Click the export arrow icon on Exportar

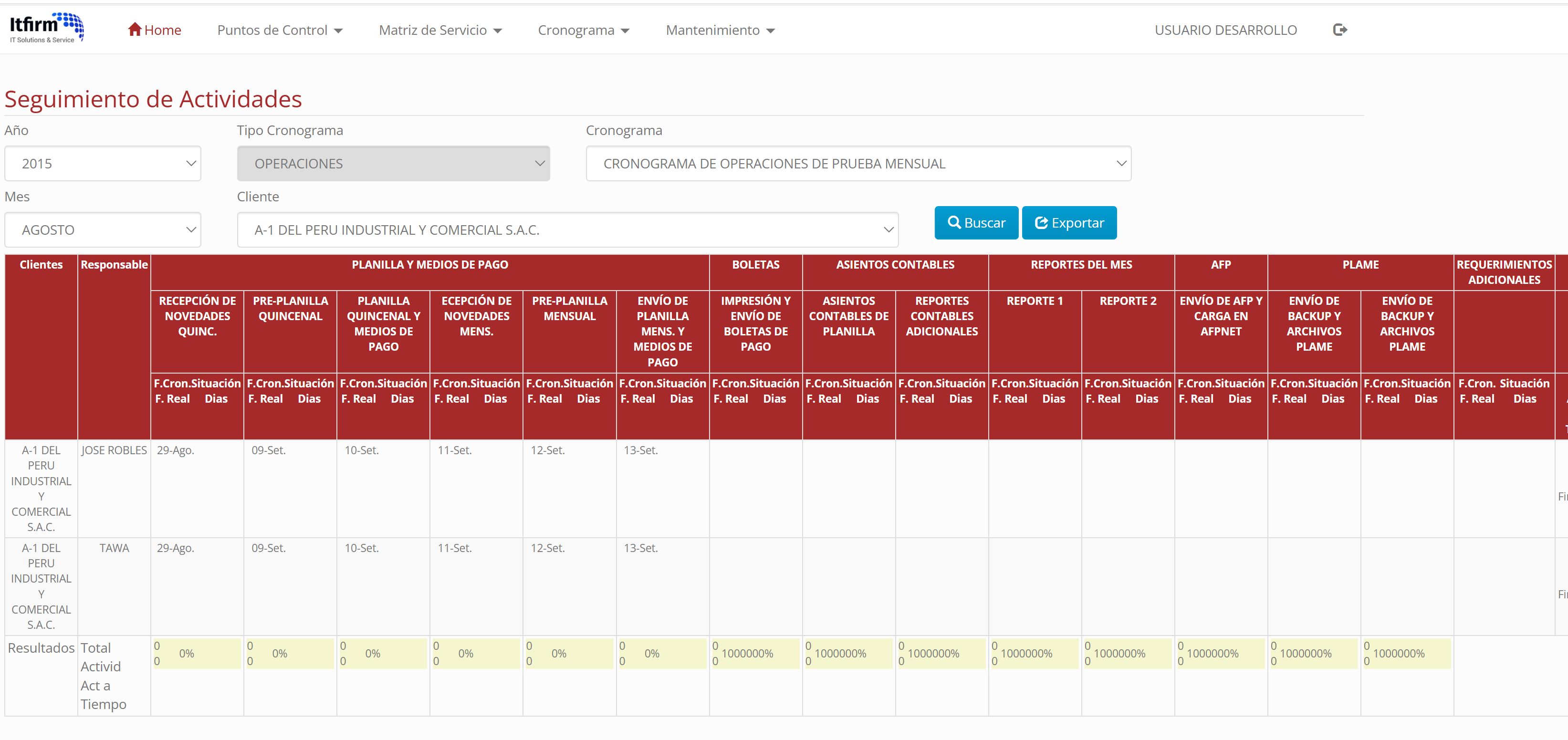click(x=1042, y=223)
